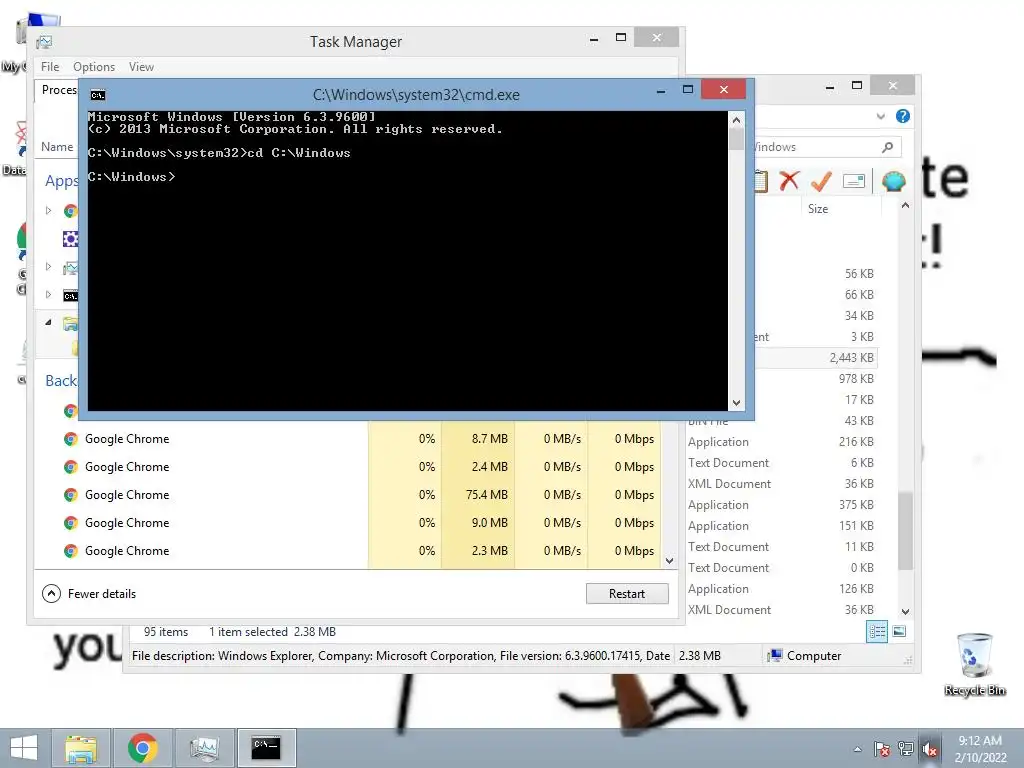Image resolution: width=1024 pixels, height=768 pixels.
Task: Select the Chrome app row icon under Apps
Action: pyautogui.click(x=71, y=211)
